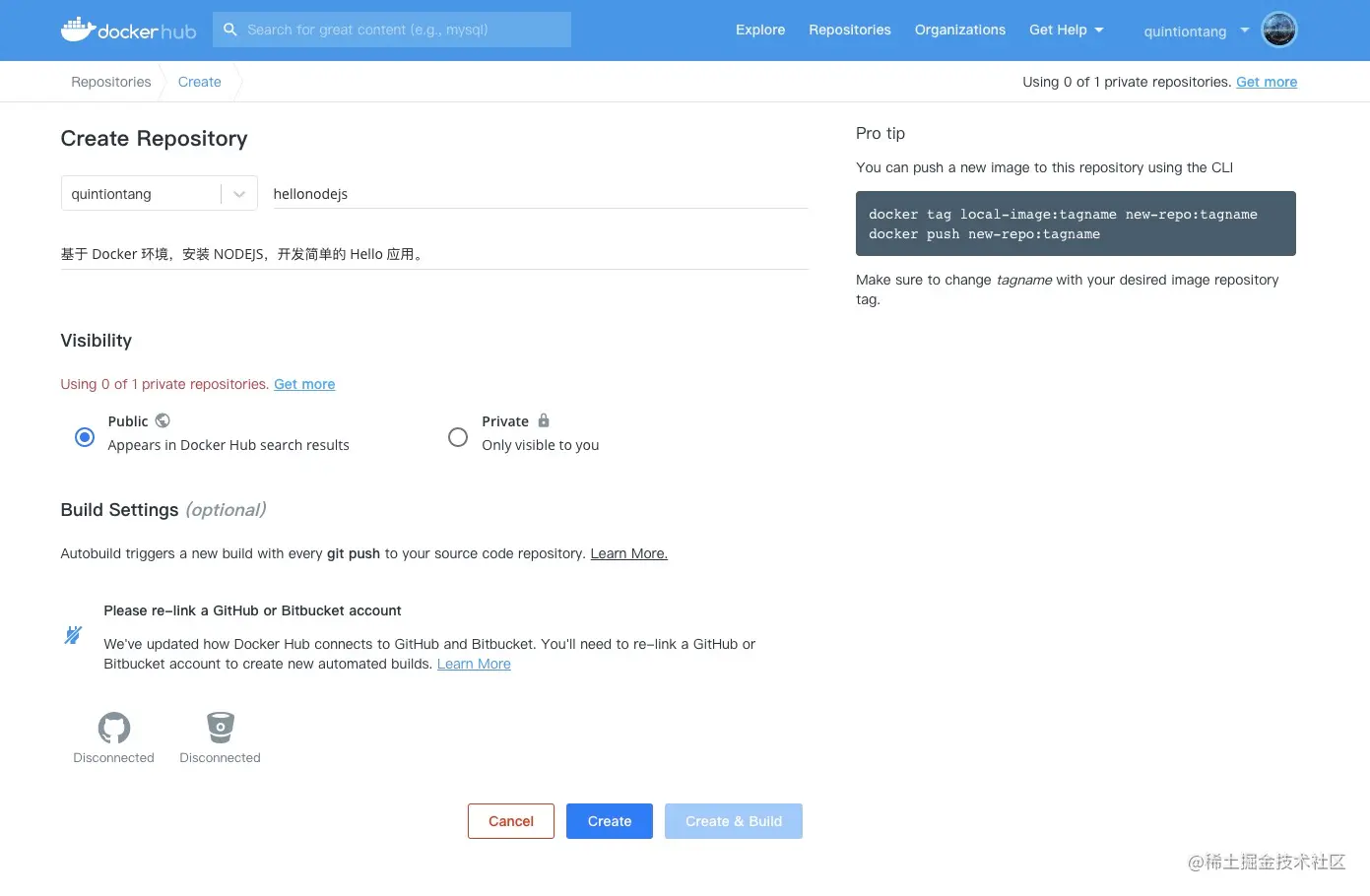Open the user avatar picture
The width and height of the screenshot is (1370, 896).
pos(1279,30)
